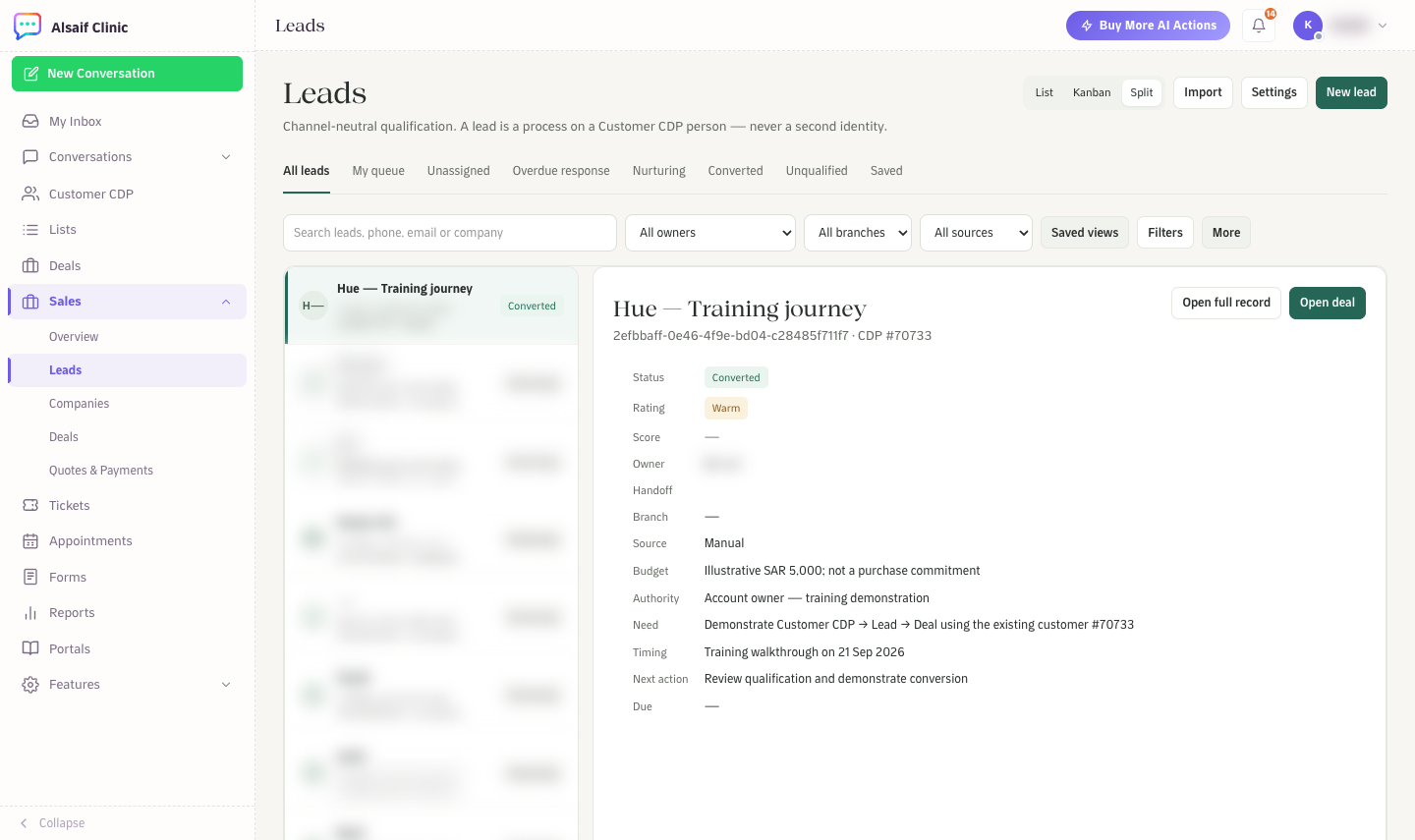
Task: Click the Sales briefcase icon
Action: tap(30, 302)
